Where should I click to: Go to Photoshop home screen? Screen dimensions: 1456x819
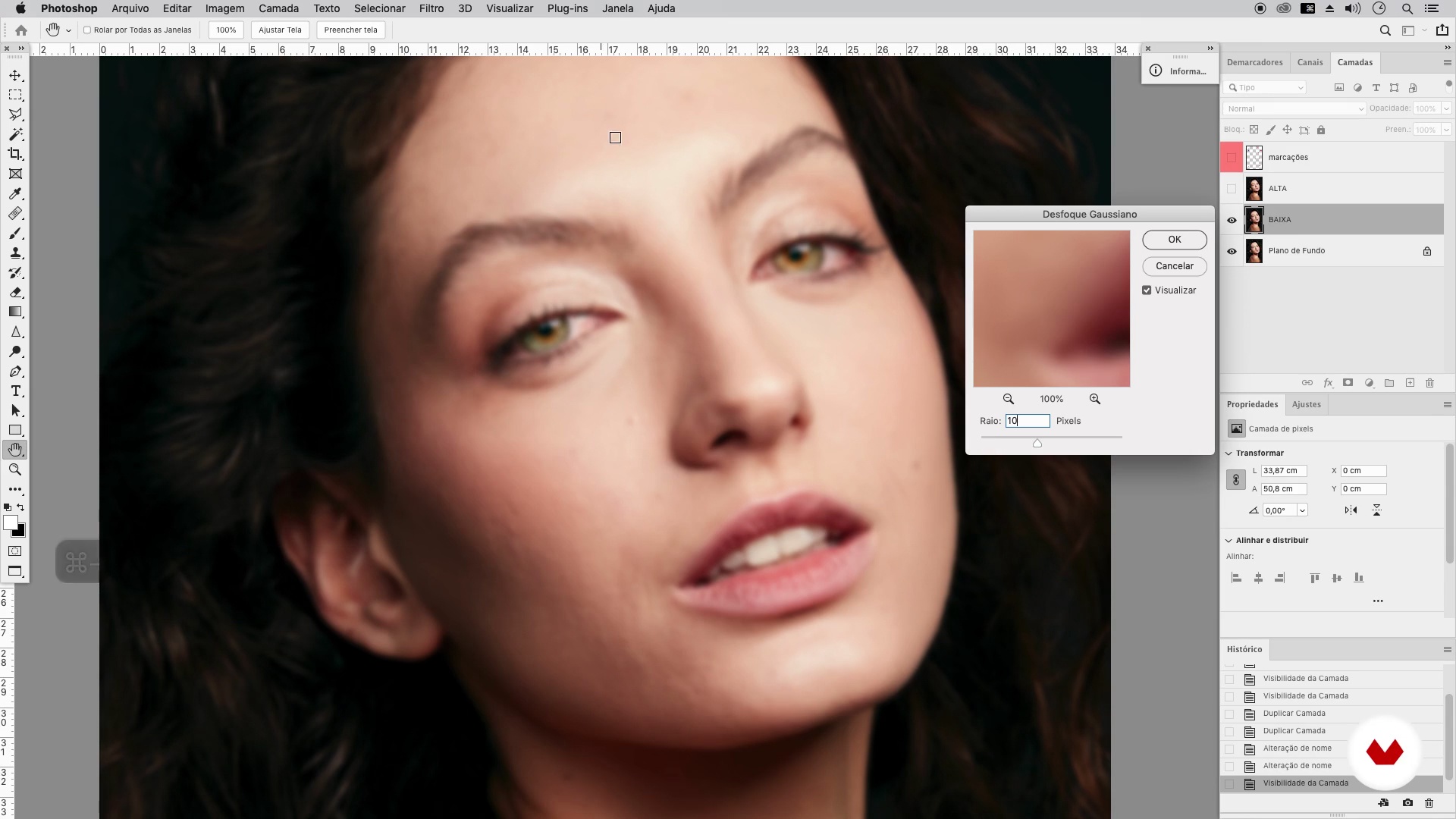click(21, 30)
